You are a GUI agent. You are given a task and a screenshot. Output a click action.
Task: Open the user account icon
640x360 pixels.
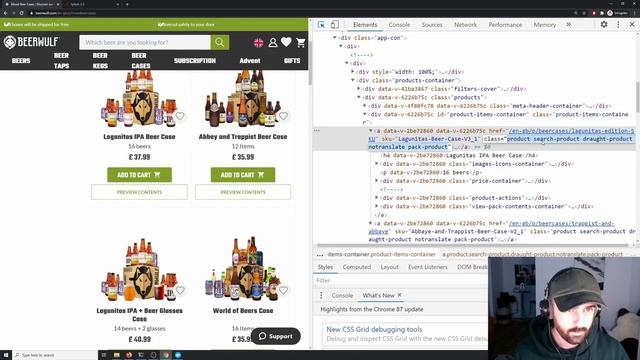point(273,42)
